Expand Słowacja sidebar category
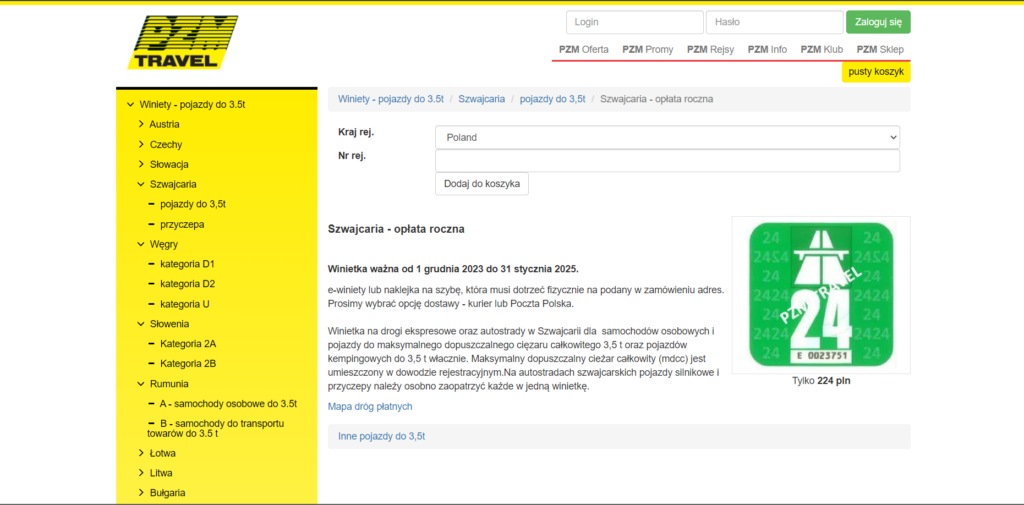This screenshot has width=1024, height=505. click(x=141, y=164)
